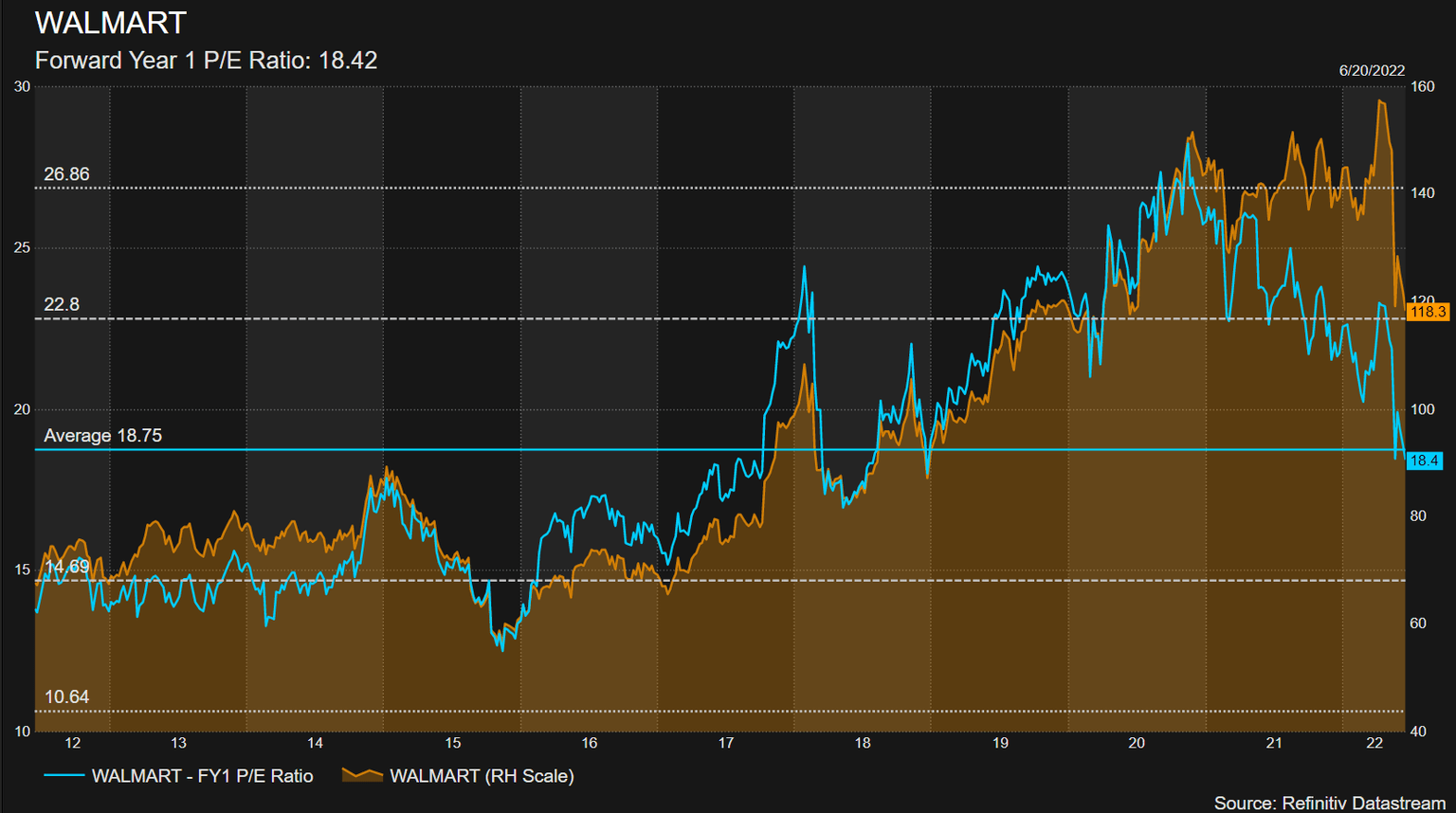Select legend text WALMART - FY1 P/E Ratio
This screenshot has width=1456, height=813.
point(202,776)
